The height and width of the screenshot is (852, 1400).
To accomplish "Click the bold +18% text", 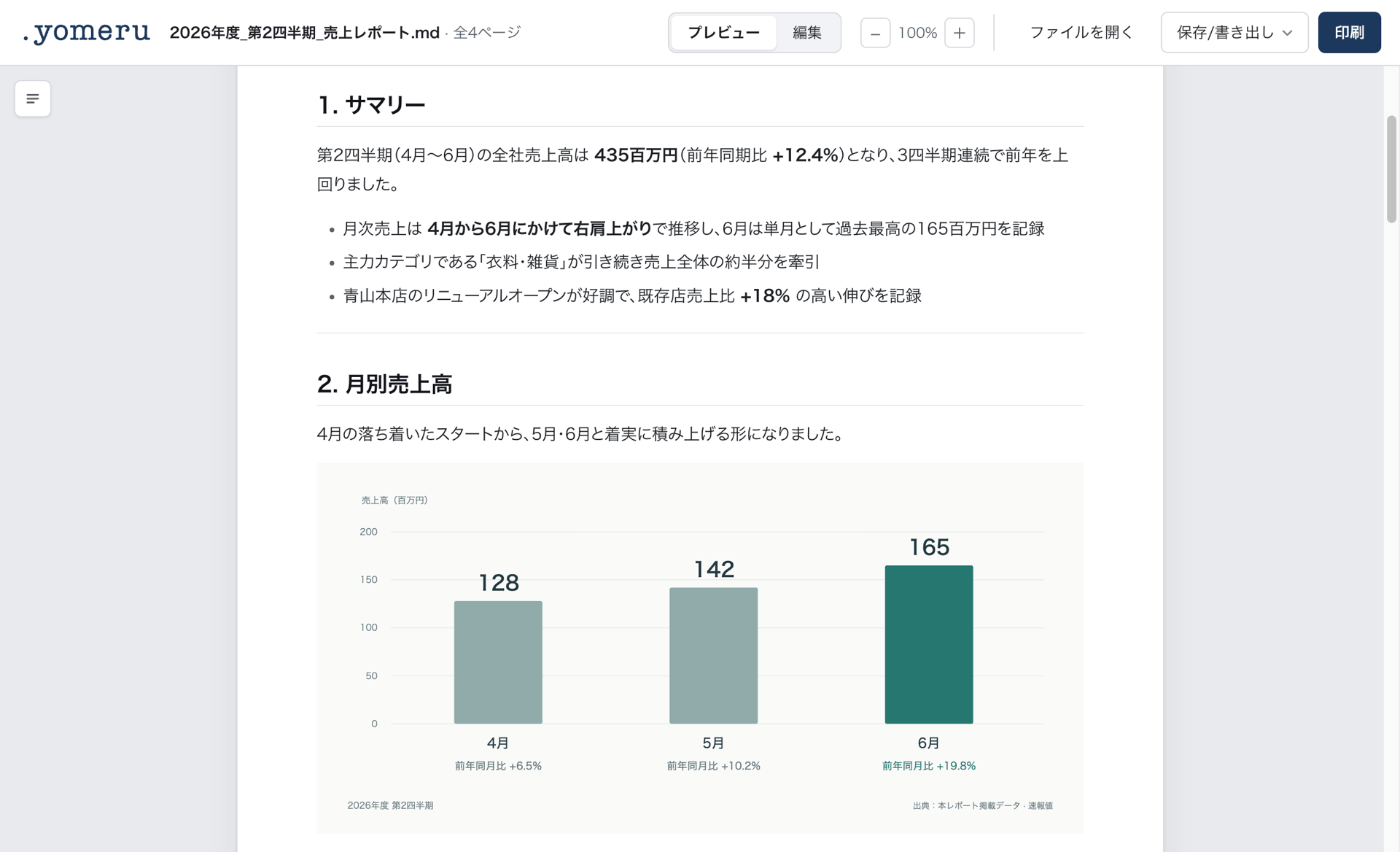I will (x=765, y=296).
